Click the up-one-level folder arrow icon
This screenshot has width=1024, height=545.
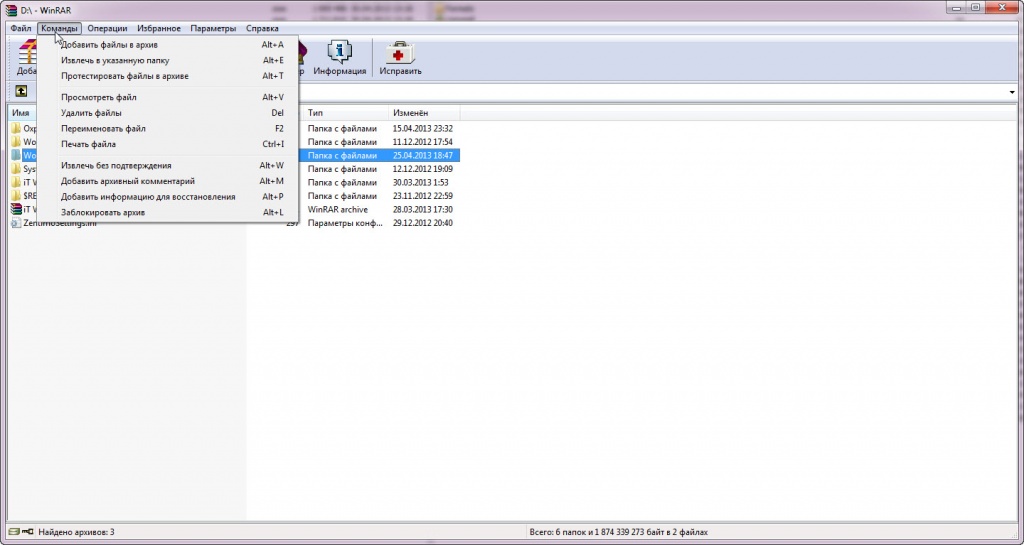click(21, 91)
